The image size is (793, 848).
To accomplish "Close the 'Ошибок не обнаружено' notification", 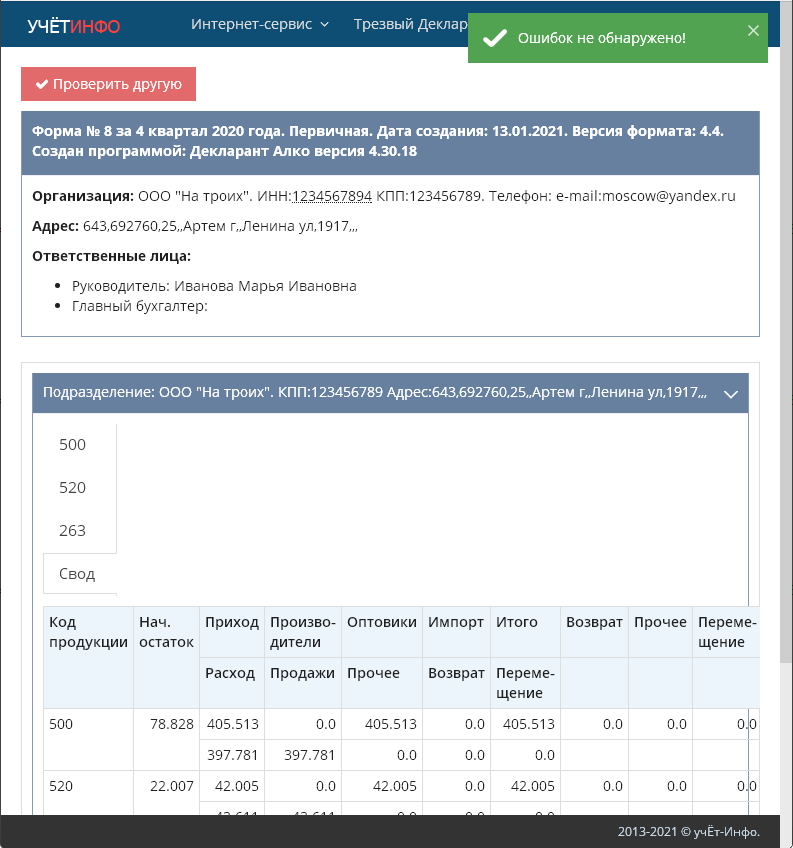I will pyautogui.click(x=753, y=31).
